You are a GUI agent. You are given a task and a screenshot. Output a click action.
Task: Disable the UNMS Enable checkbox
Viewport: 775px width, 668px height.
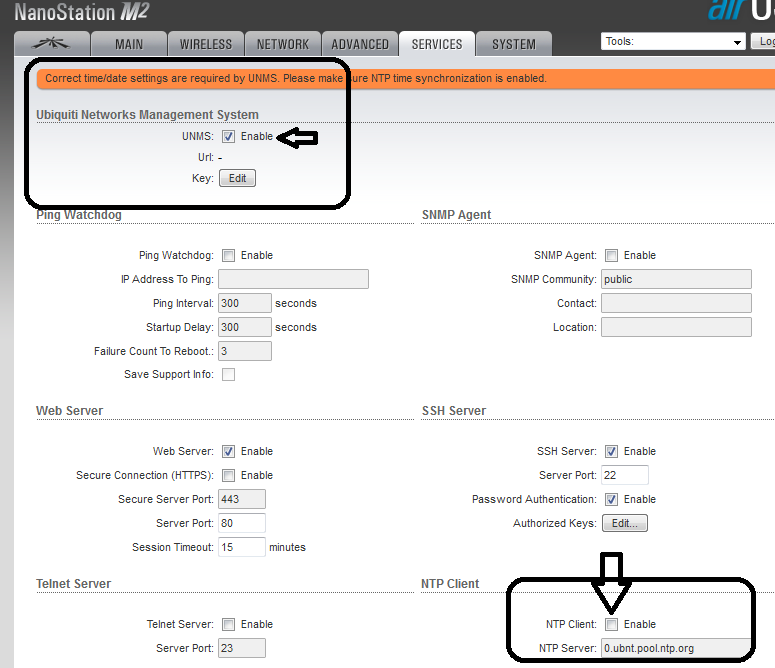tap(229, 137)
